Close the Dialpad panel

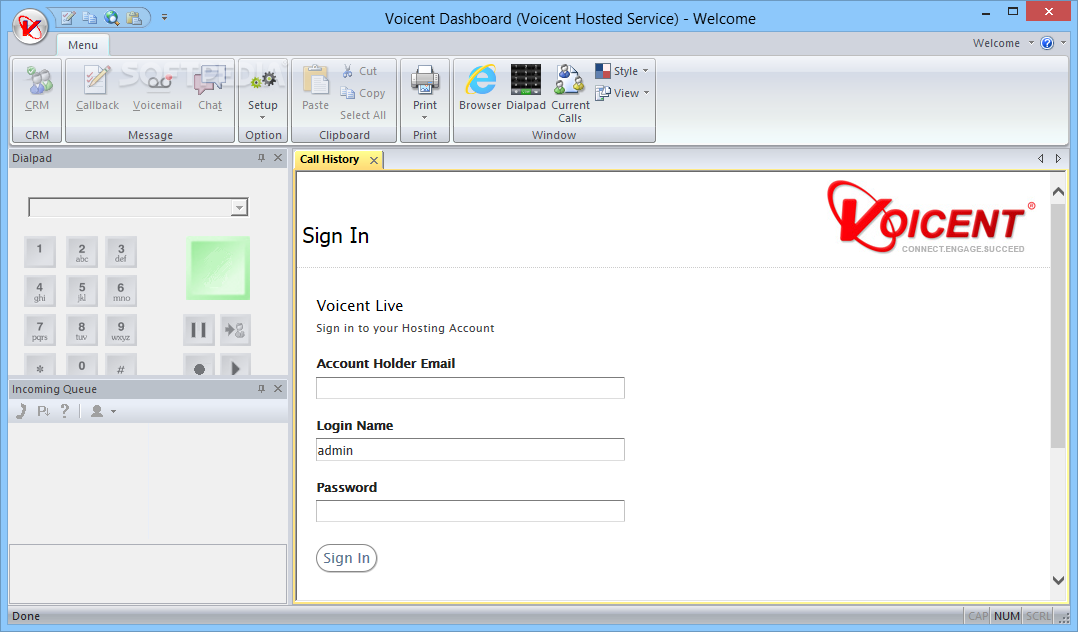tap(278, 158)
